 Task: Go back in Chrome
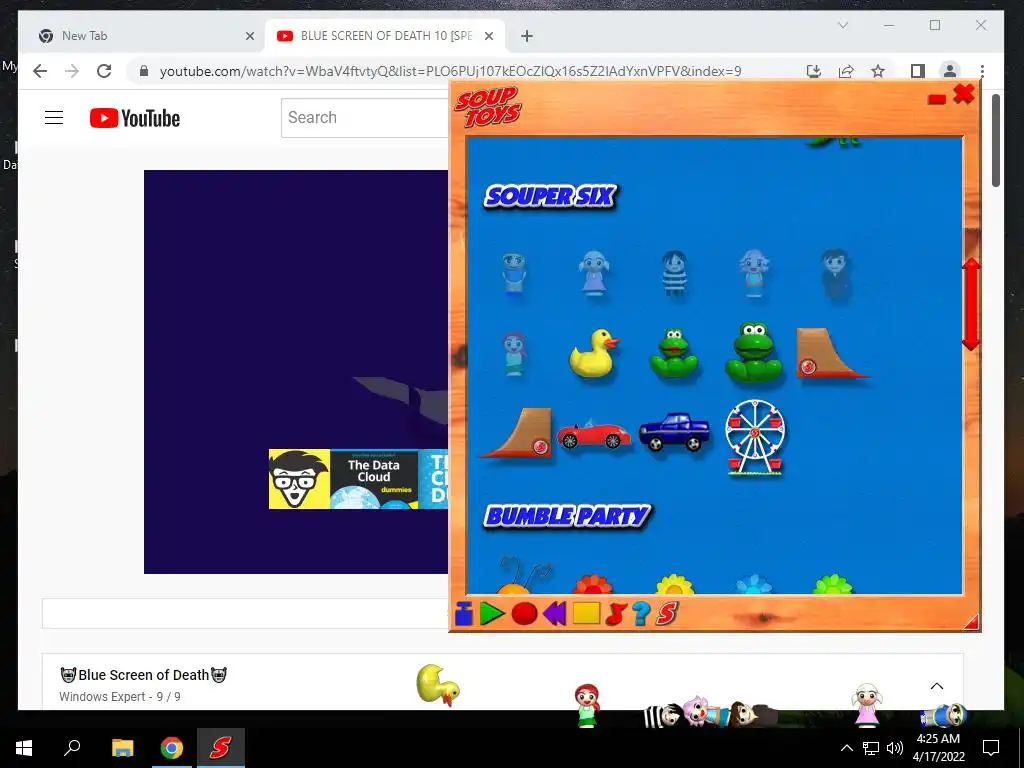pyautogui.click(x=40, y=71)
